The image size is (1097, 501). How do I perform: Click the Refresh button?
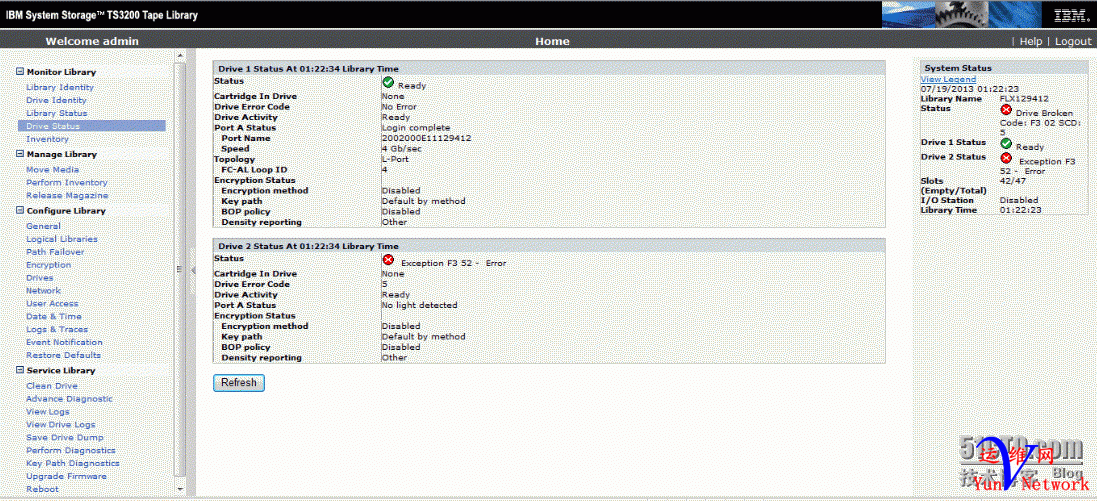click(x=239, y=383)
